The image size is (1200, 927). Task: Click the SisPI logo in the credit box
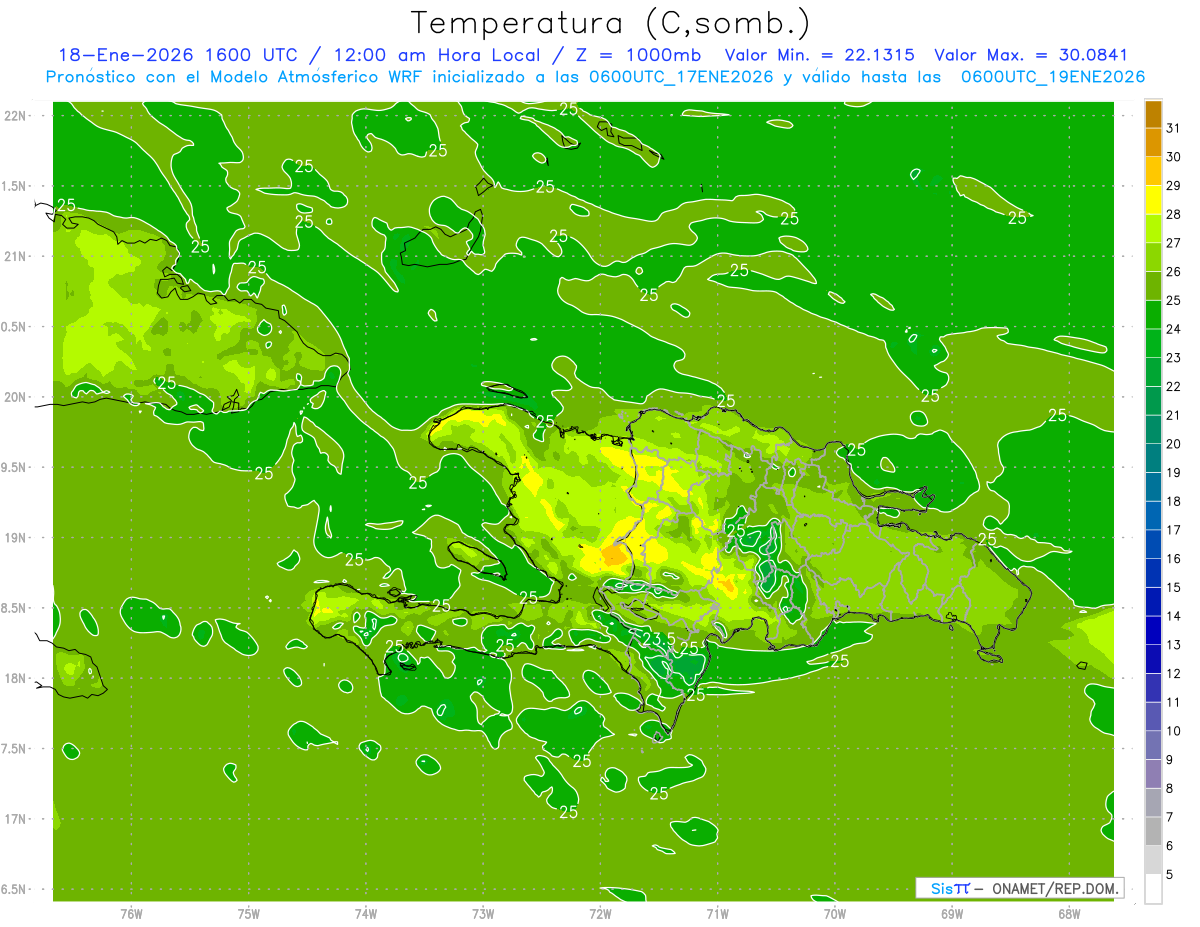point(950,888)
